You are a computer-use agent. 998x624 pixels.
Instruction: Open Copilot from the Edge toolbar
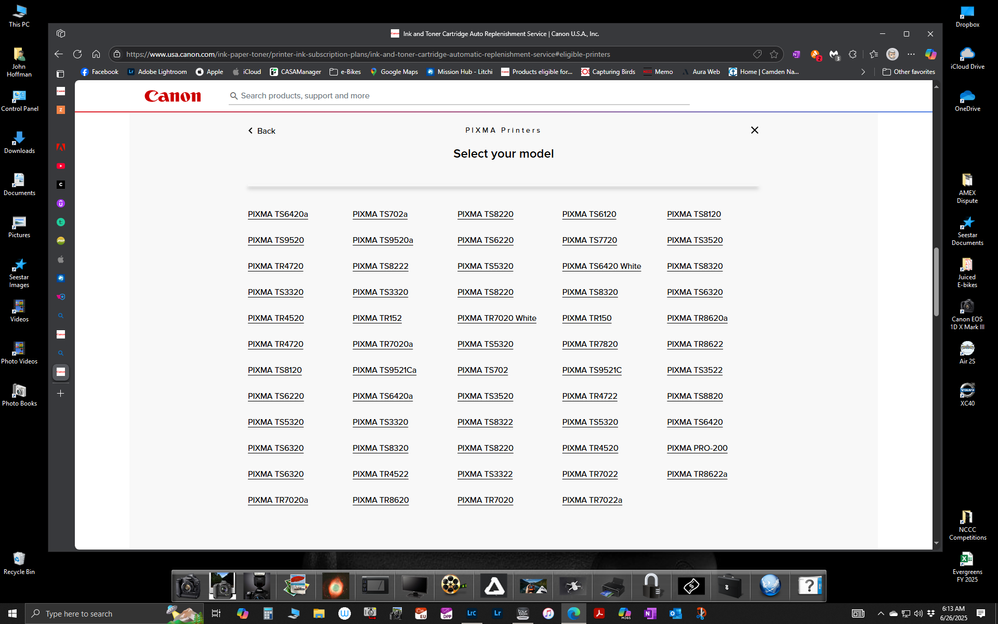[932, 53]
